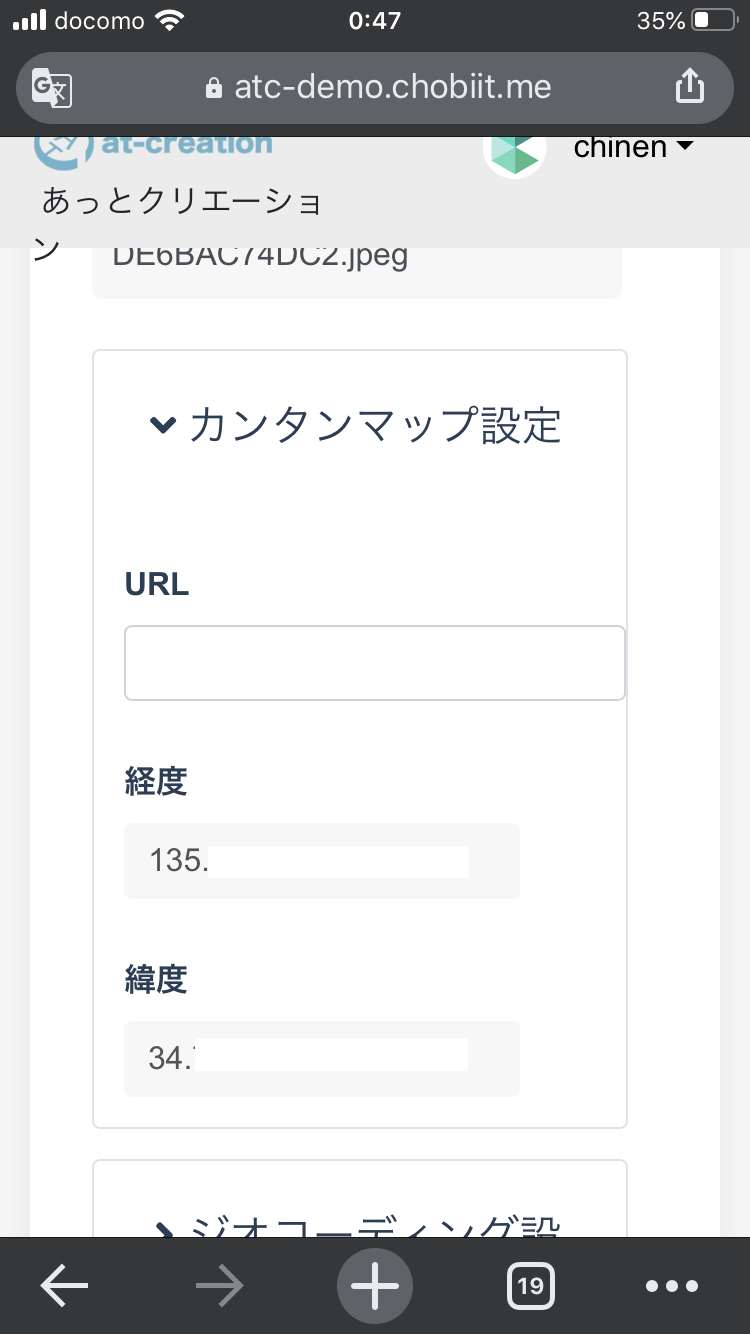Image resolution: width=750 pixels, height=1334 pixels.
Task: Go back with the left arrow
Action: point(64,1286)
